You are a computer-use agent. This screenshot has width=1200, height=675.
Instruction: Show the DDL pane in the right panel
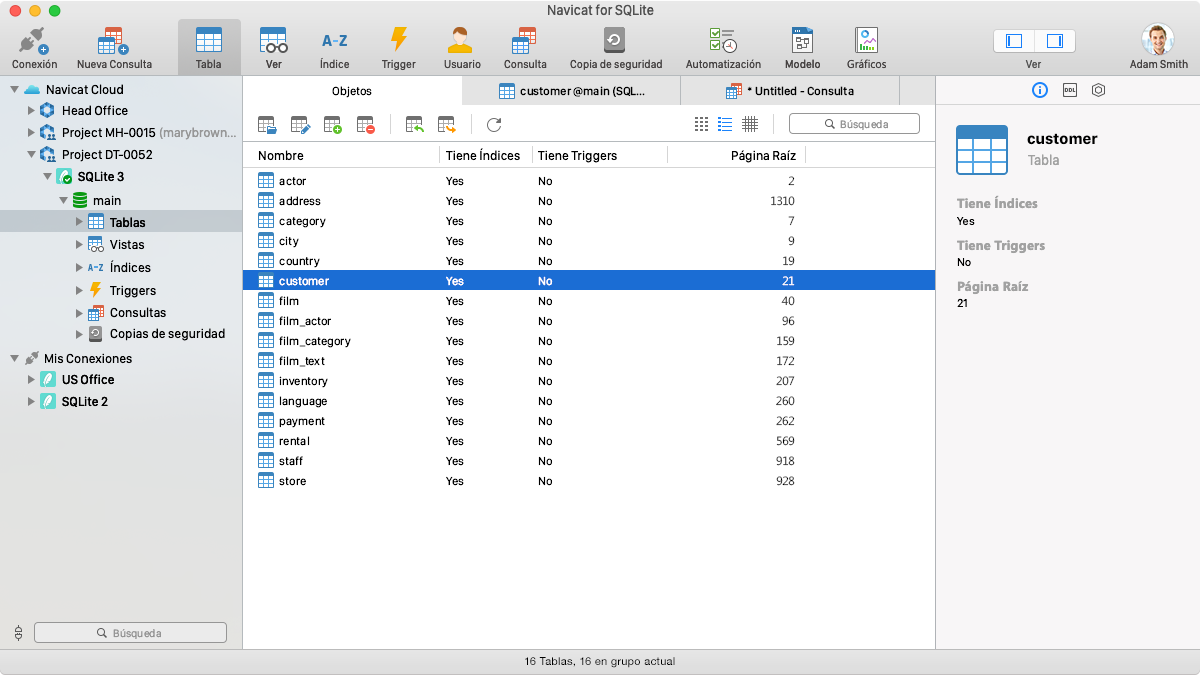click(x=1069, y=89)
